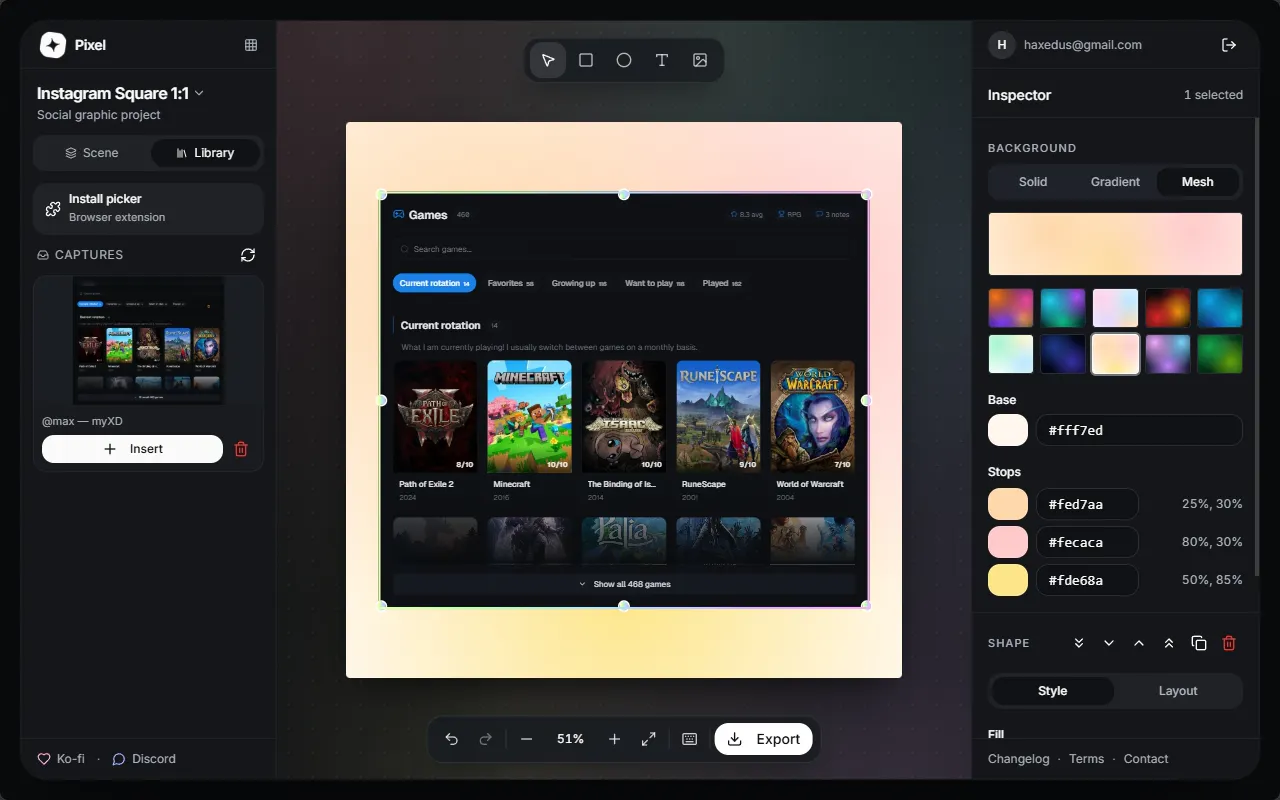Click the 80%, 30% stop position
This screenshot has height=800, width=1280.
click(1212, 542)
